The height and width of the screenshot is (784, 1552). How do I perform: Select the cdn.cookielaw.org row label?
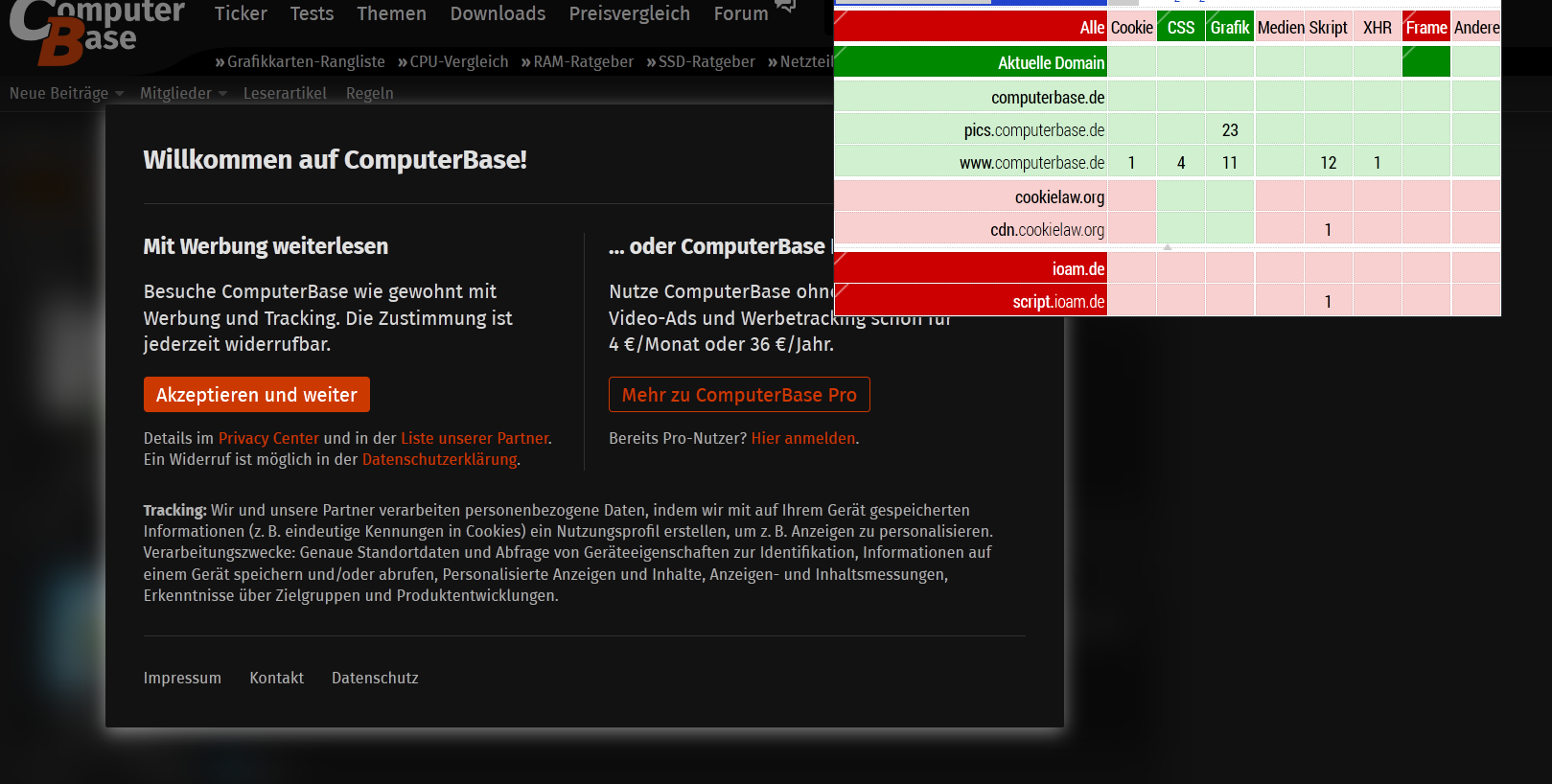(970, 229)
